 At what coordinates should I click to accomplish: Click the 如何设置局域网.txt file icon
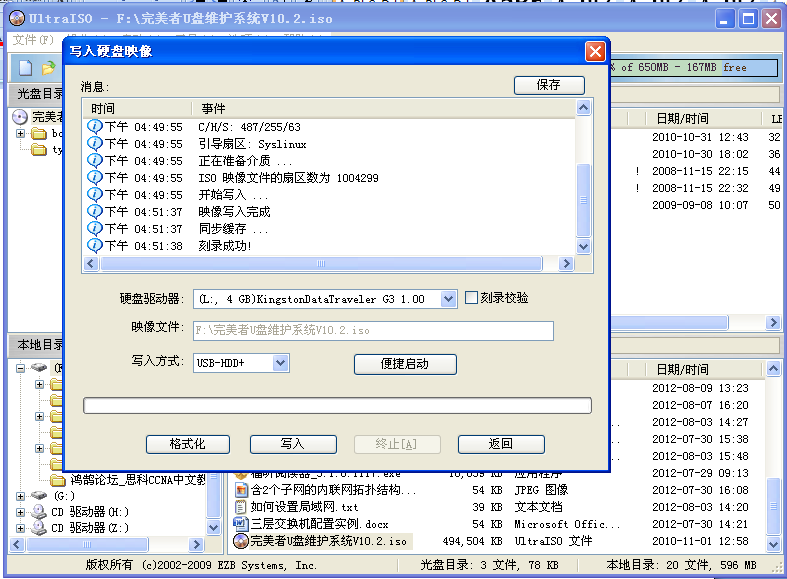pyautogui.click(x=241, y=507)
